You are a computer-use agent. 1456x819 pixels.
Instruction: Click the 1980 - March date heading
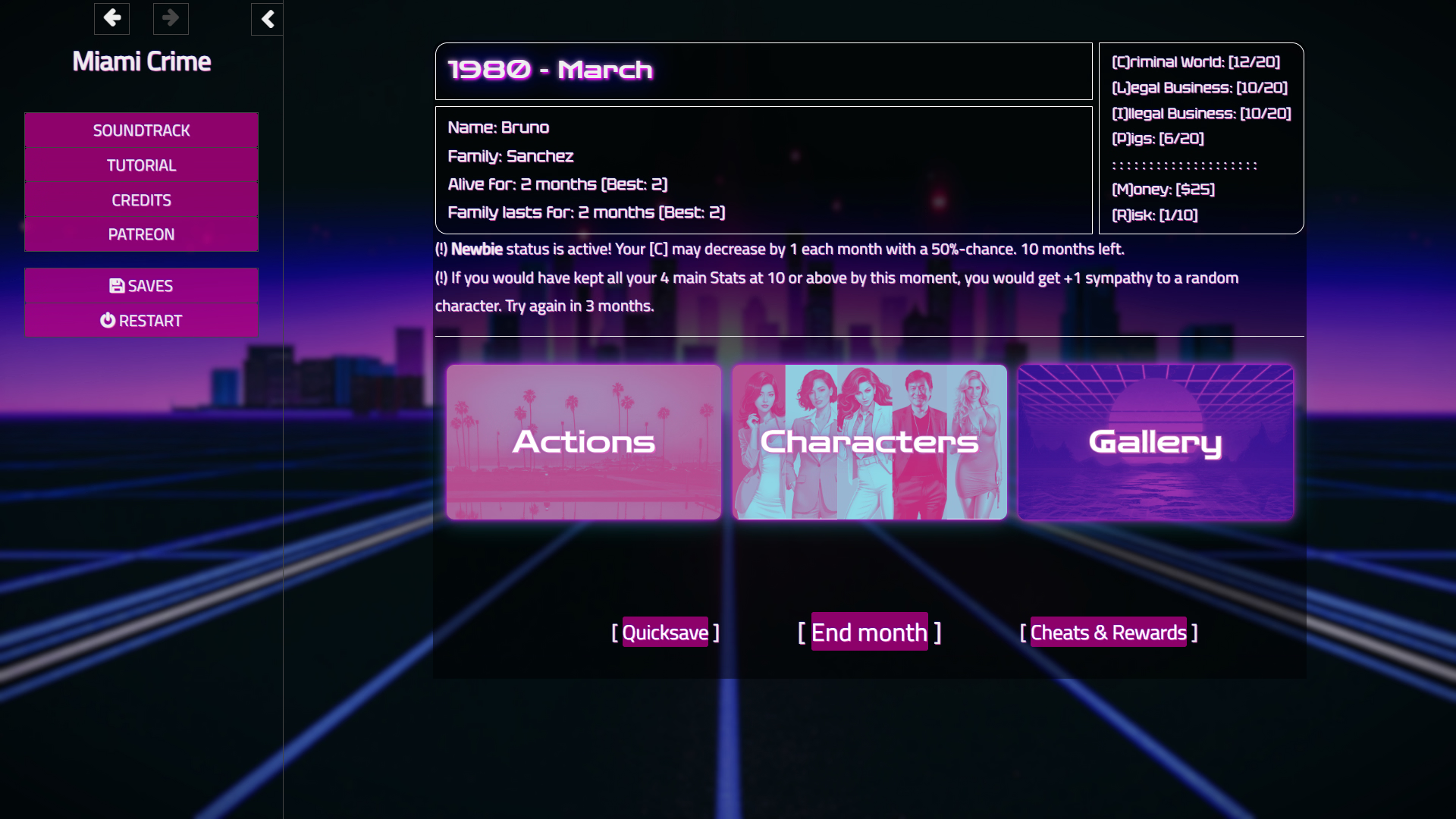551,70
